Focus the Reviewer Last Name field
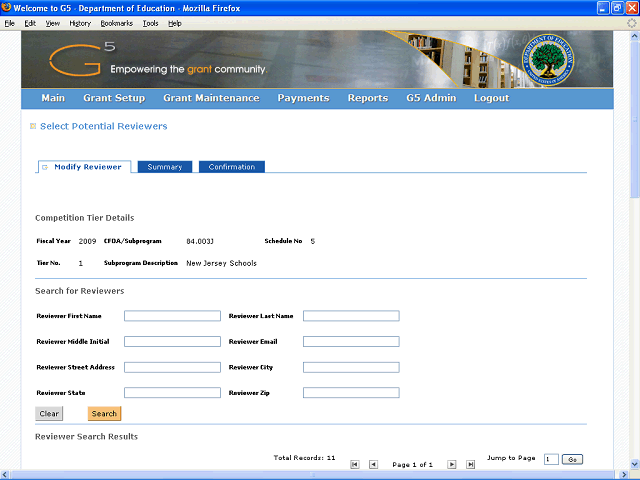Viewport: 640px width, 480px height. (351, 316)
